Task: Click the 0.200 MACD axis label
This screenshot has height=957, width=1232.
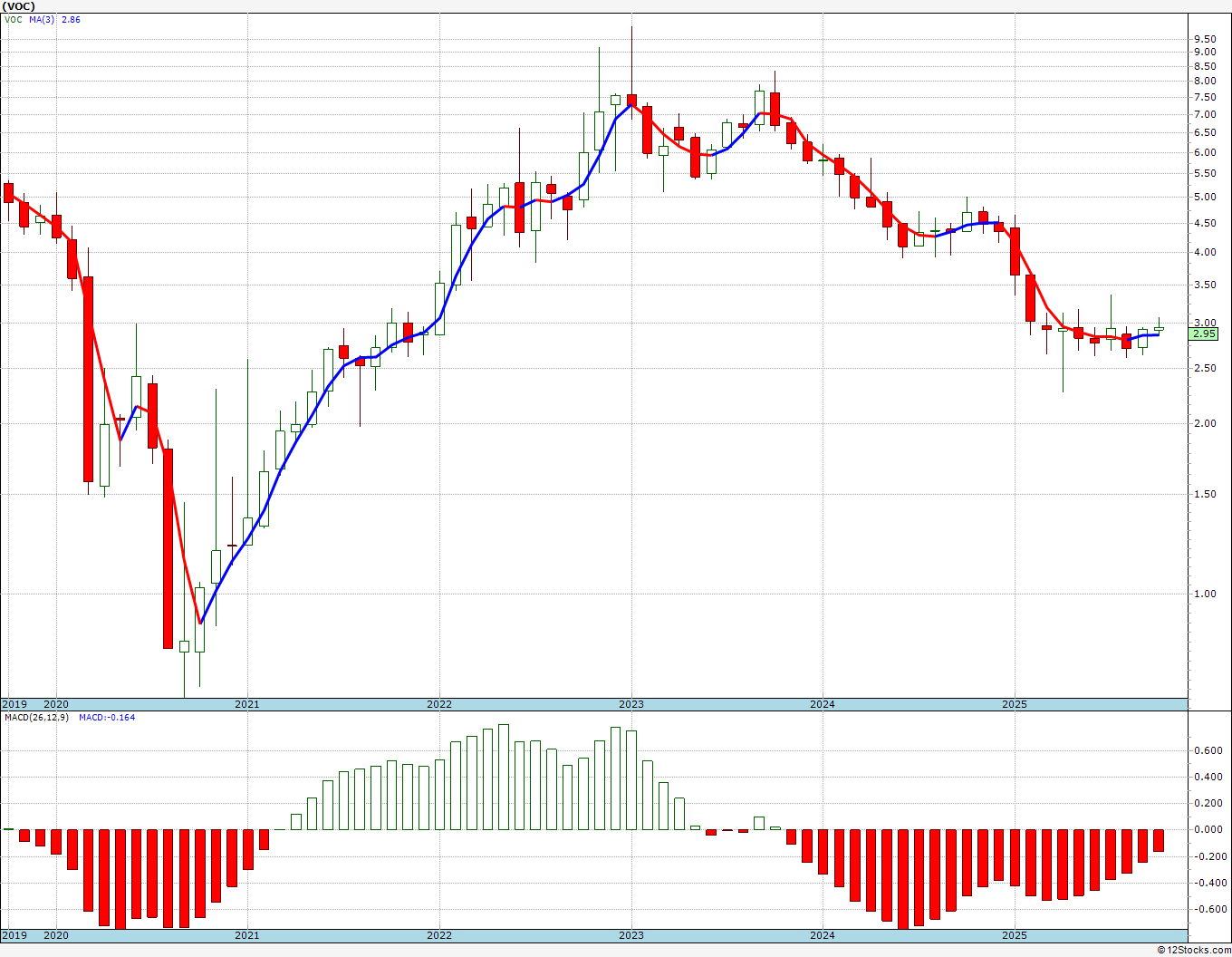Action: click(x=1208, y=803)
